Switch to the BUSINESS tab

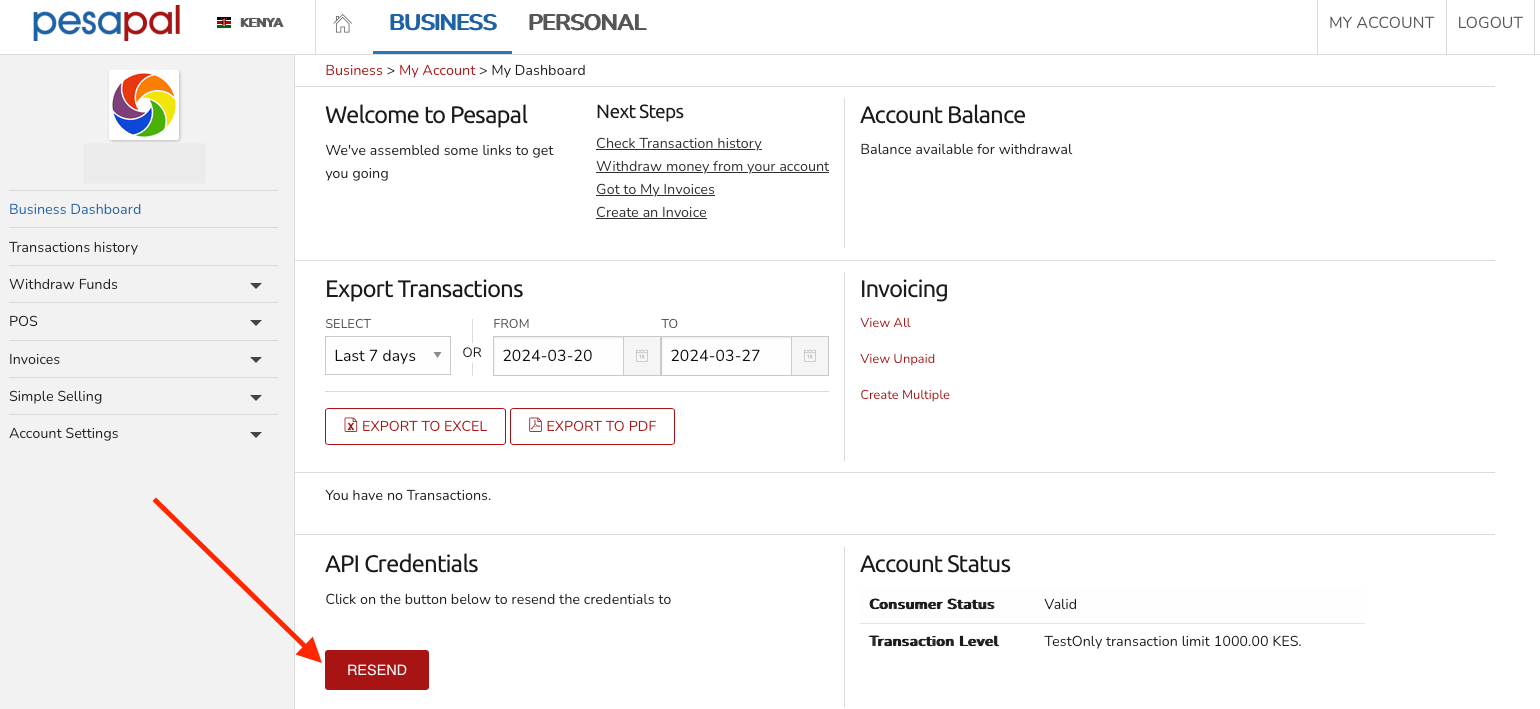pyautogui.click(x=442, y=22)
